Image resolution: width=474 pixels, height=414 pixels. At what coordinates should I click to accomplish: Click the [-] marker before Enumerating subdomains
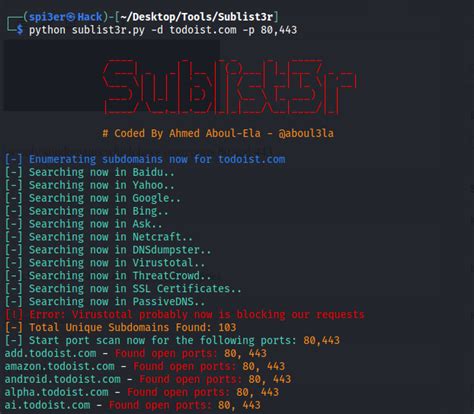[x=14, y=159]
